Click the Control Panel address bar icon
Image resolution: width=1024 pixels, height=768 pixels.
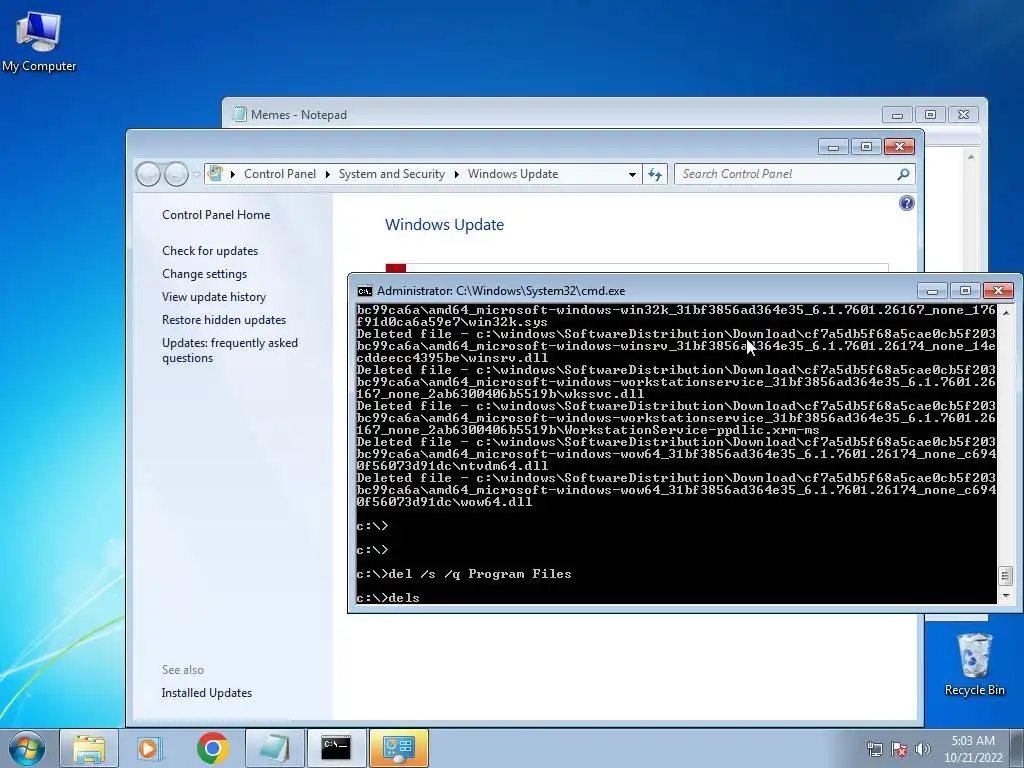coord(215,174)
